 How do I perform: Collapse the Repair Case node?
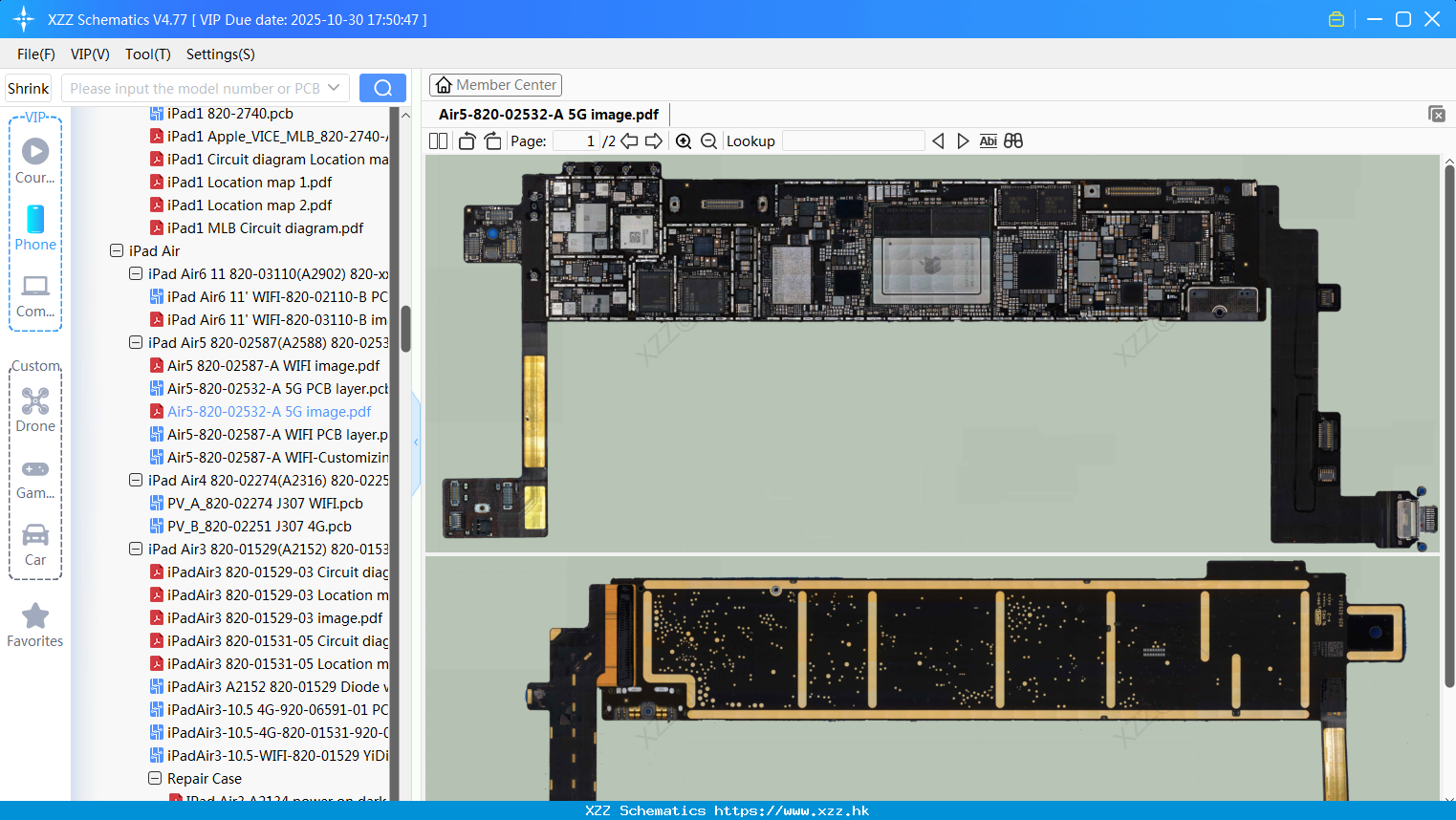(155, 778)
